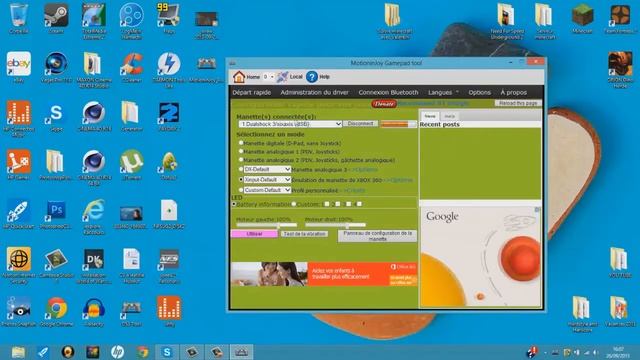Open the toolbar dropdown showing 0
The image size is (640, 360).
(x=268, y=77)
